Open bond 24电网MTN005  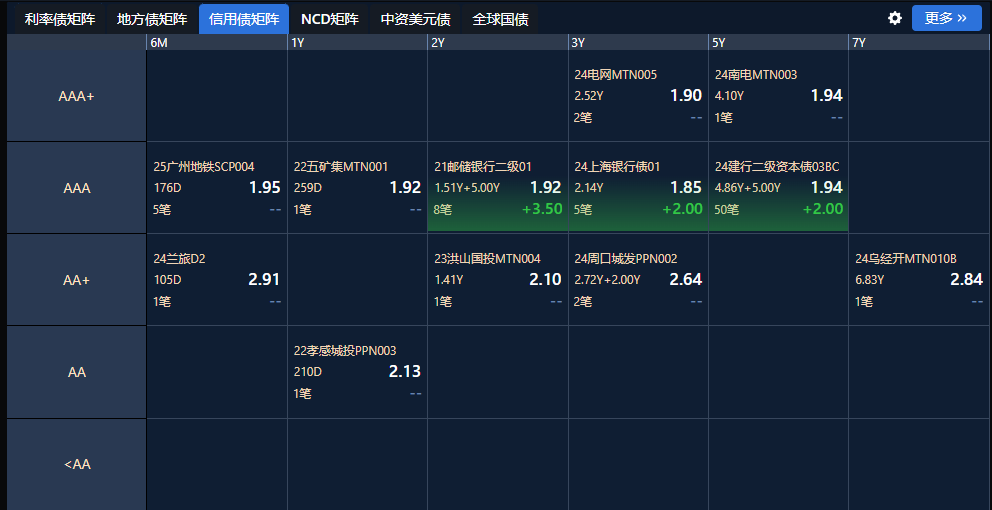pos(616,75)
